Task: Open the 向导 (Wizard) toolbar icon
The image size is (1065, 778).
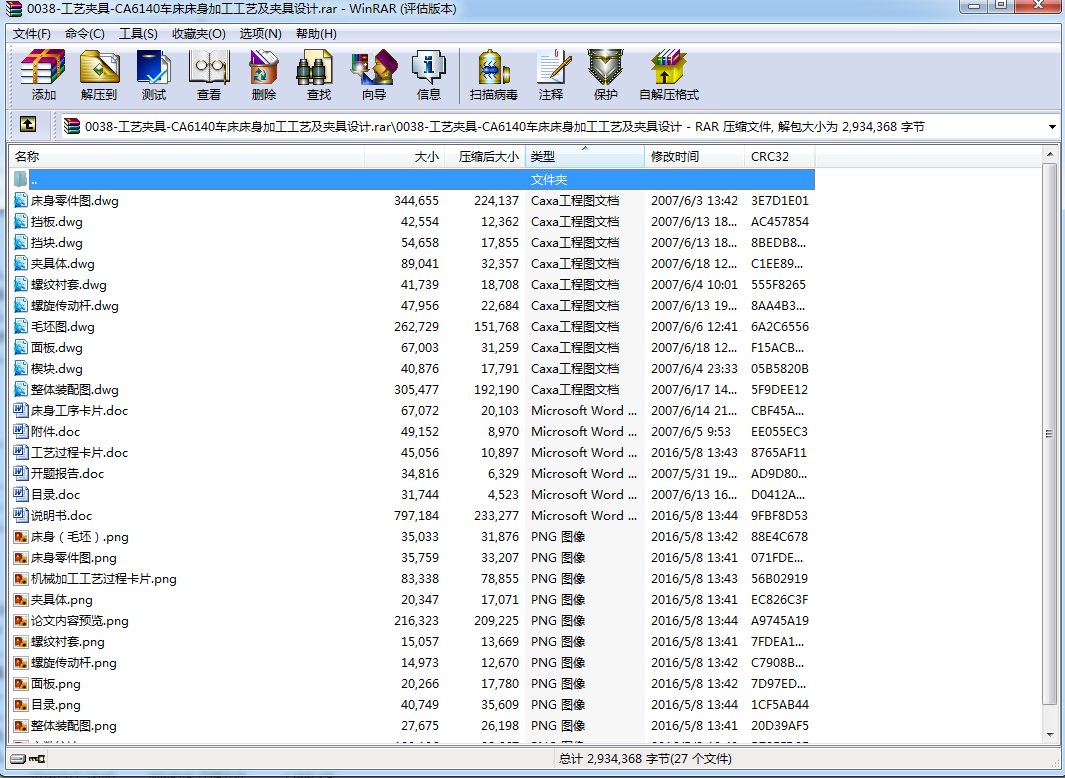Action: coord(374,67)
